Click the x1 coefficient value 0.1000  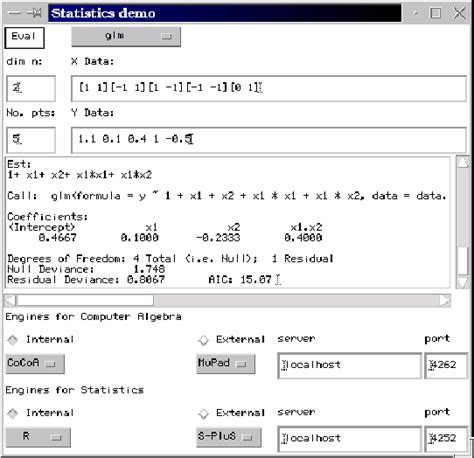pos(139,238)
